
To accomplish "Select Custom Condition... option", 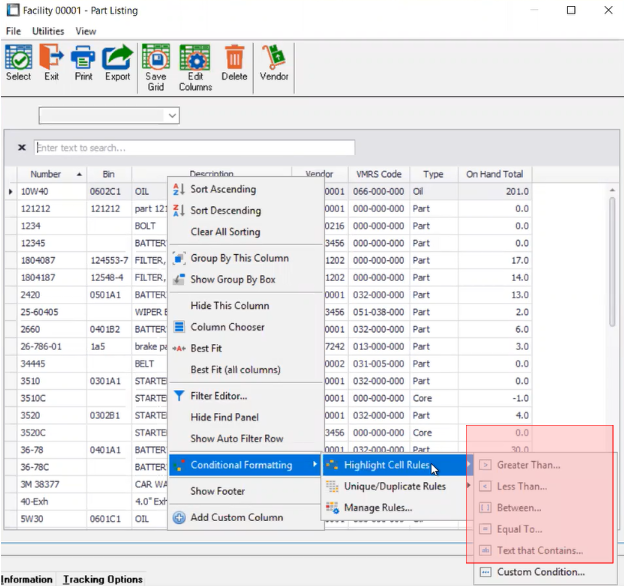I will (x=540, y=572).
